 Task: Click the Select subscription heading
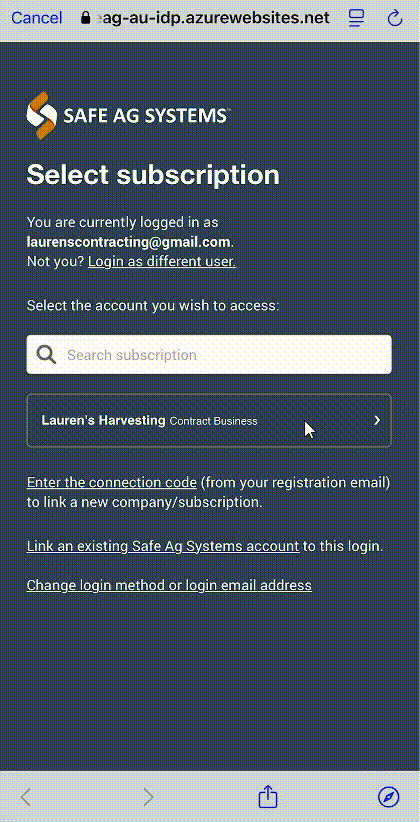click(x=153, y=176)
